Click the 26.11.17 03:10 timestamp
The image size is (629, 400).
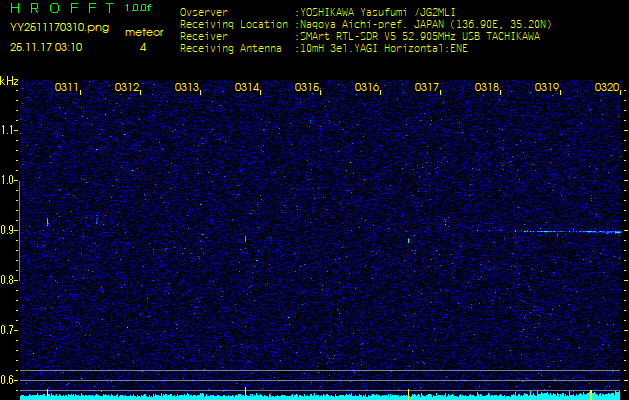tap(47, 46)
